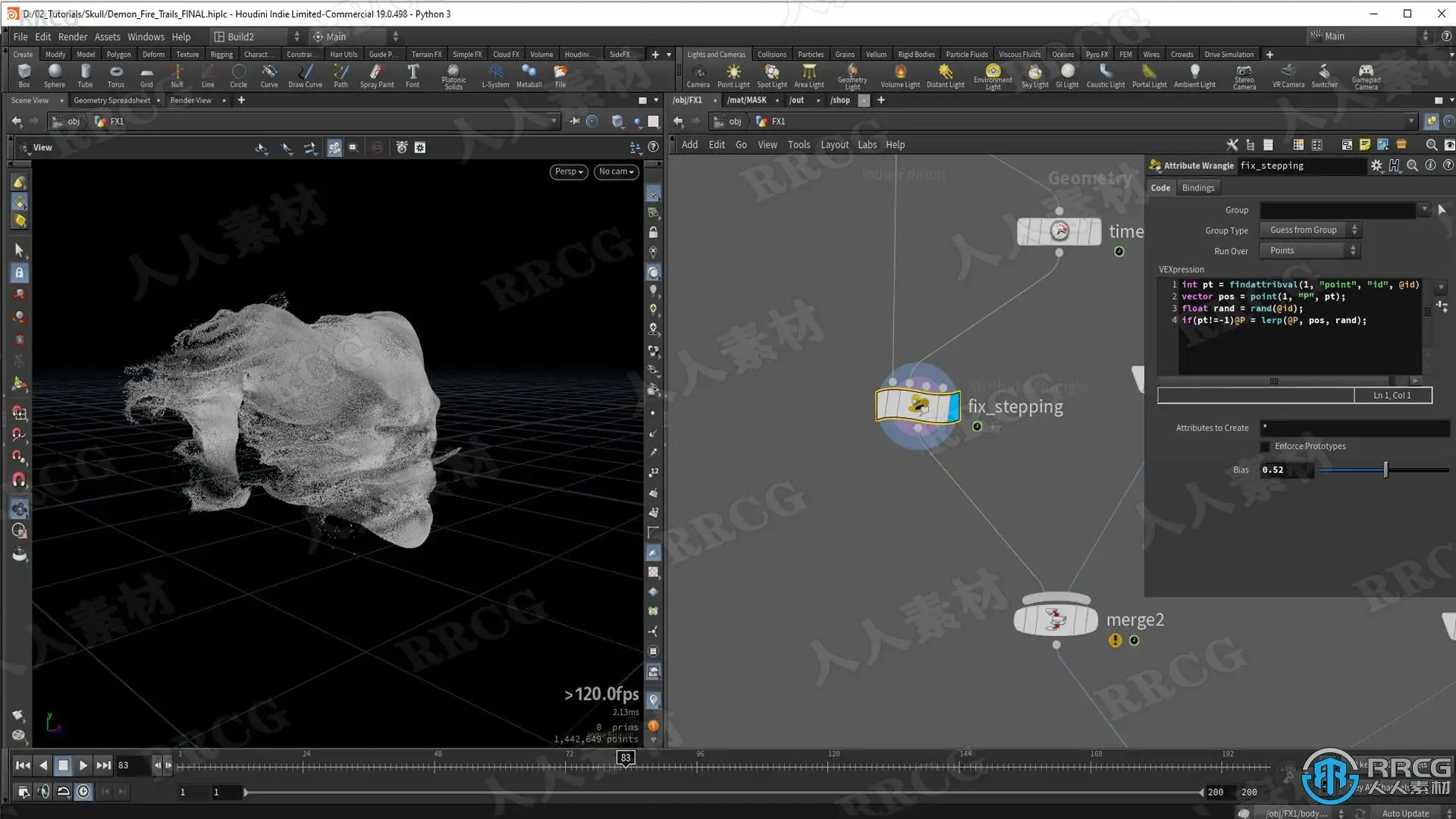Click the Torus shelf tool
Viewport: 1456px width, 819px height.
coord(115,75)
